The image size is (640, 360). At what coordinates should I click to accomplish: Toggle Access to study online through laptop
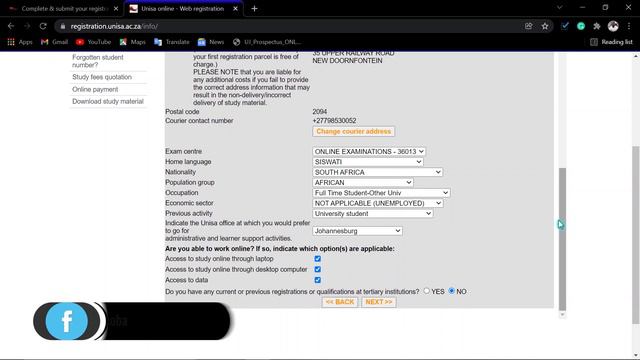pos(318,259)
